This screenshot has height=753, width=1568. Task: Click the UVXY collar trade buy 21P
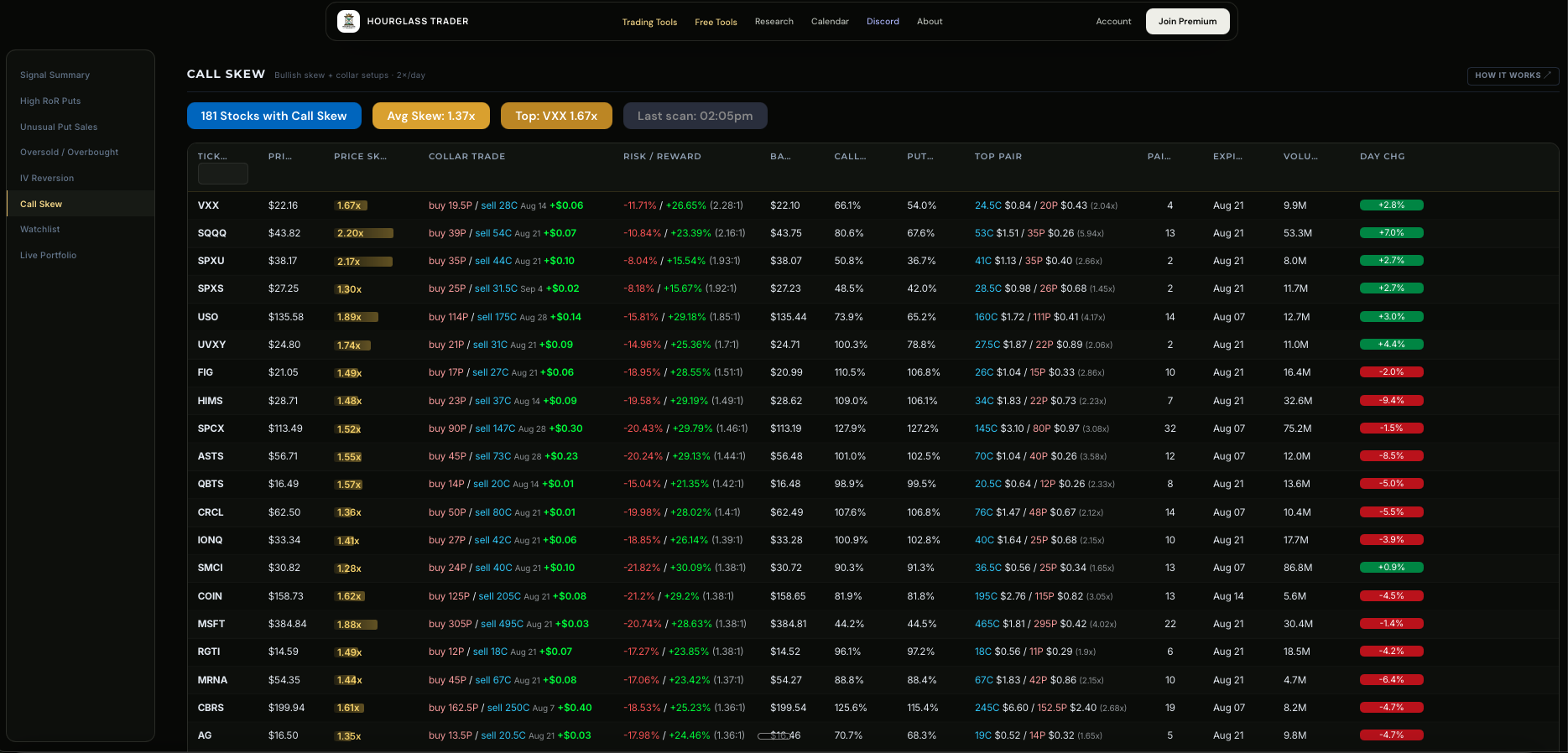tap(446, 345)
